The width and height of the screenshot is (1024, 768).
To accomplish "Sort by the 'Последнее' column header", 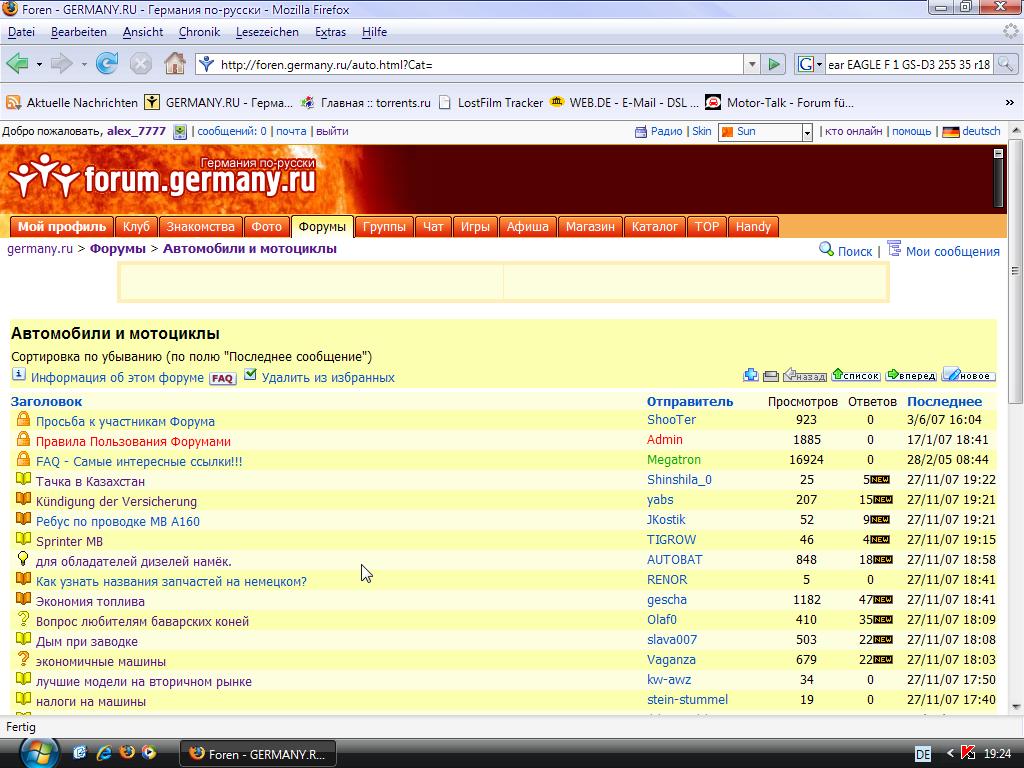I will [x=944, y=401].
